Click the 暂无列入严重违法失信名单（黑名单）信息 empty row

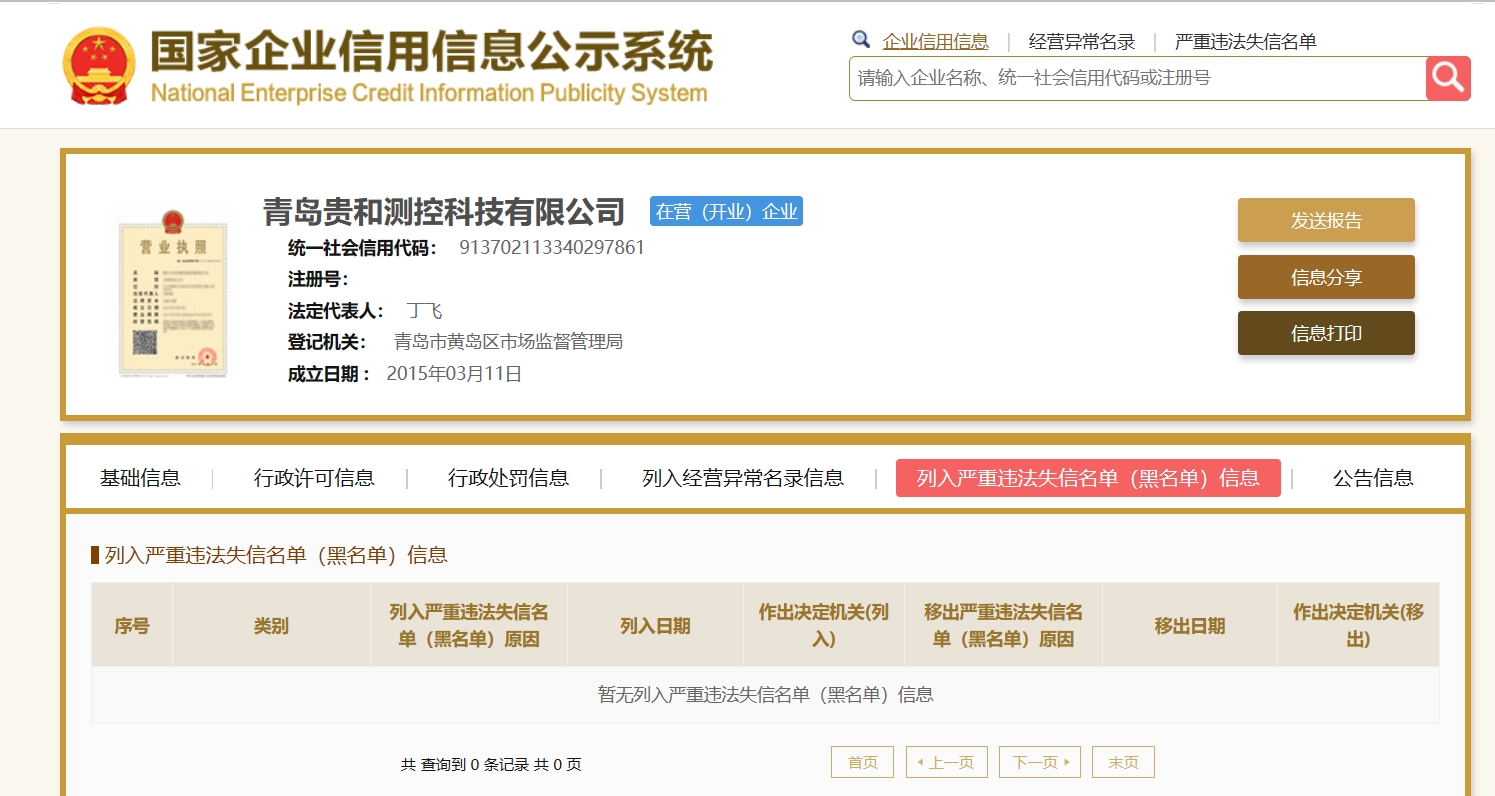(x=765, y=694)
